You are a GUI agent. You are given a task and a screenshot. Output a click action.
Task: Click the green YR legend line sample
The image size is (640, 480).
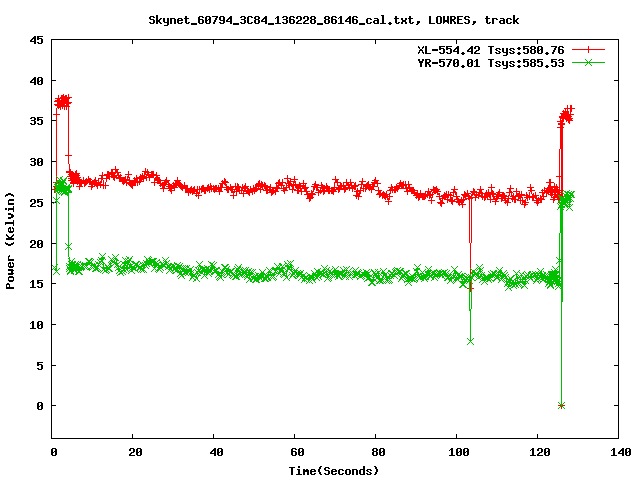click(588, 63)
